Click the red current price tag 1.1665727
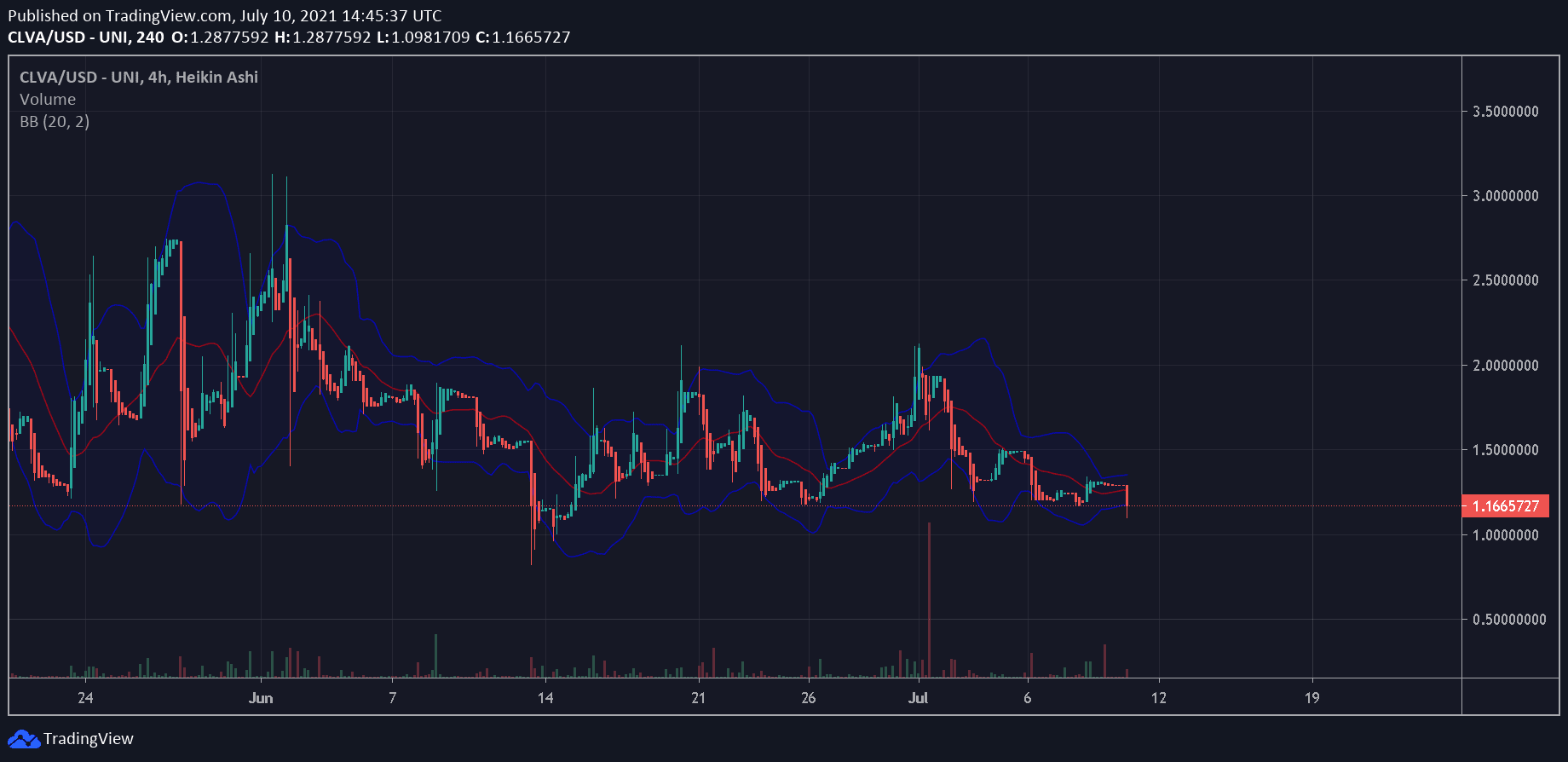Image resolution: width=1568 pixels, height=762 pixels. tap(1505, 506)
